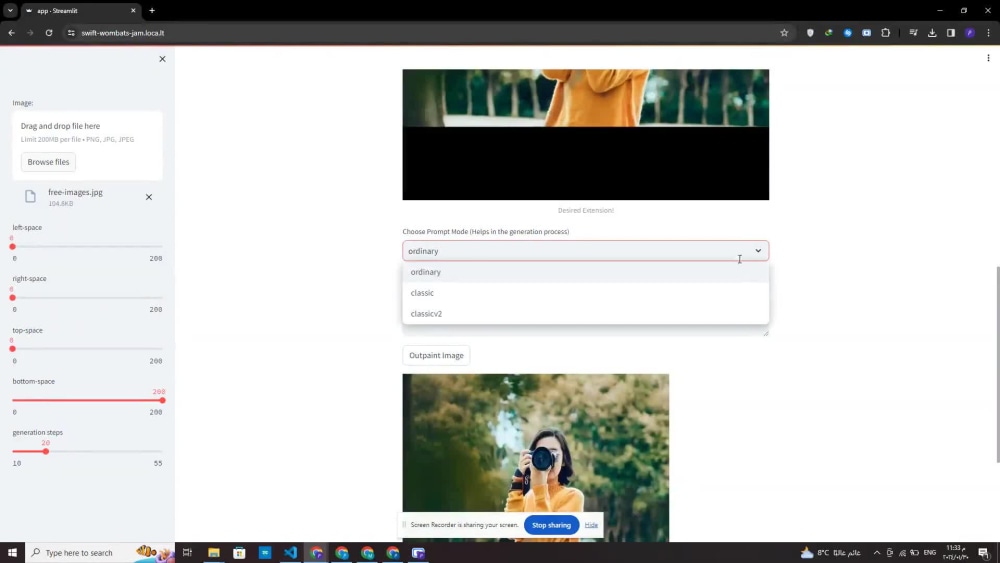
Task: Click the bottom-space slider handle
Action: pyautogui.click(x=162, y=400)
